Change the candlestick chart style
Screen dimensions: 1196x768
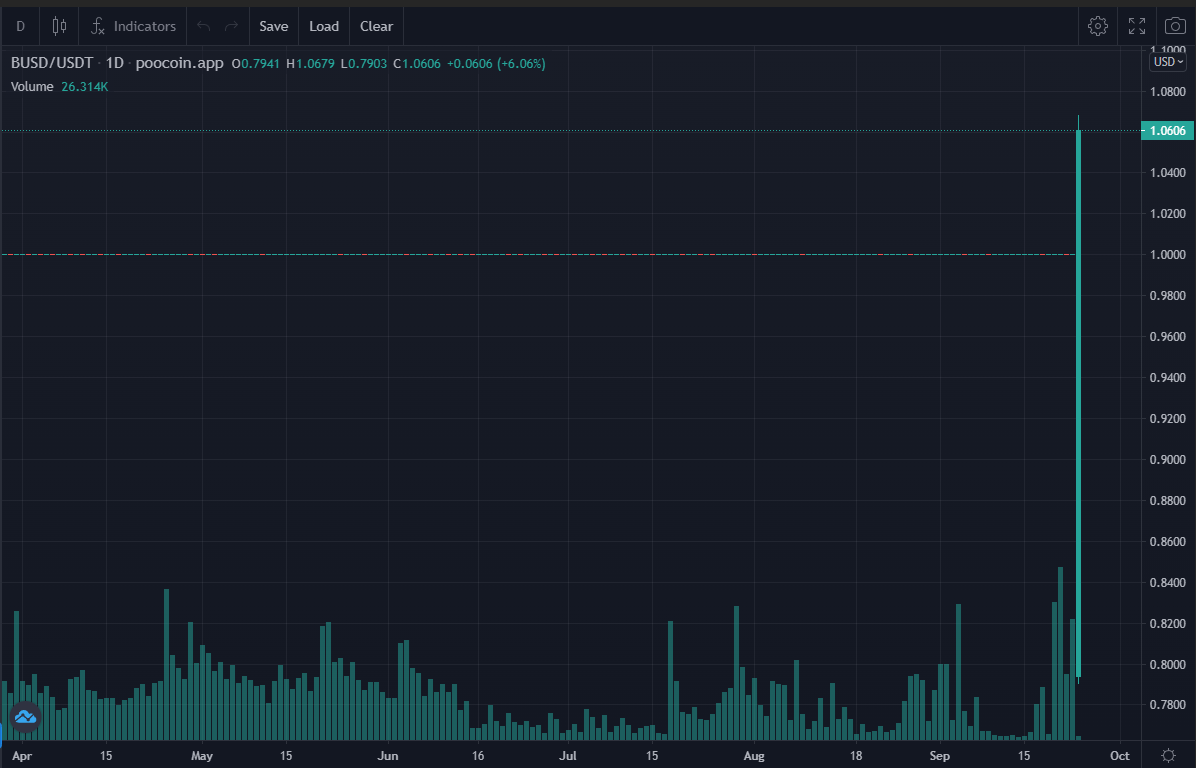click(x=59, y=26)
